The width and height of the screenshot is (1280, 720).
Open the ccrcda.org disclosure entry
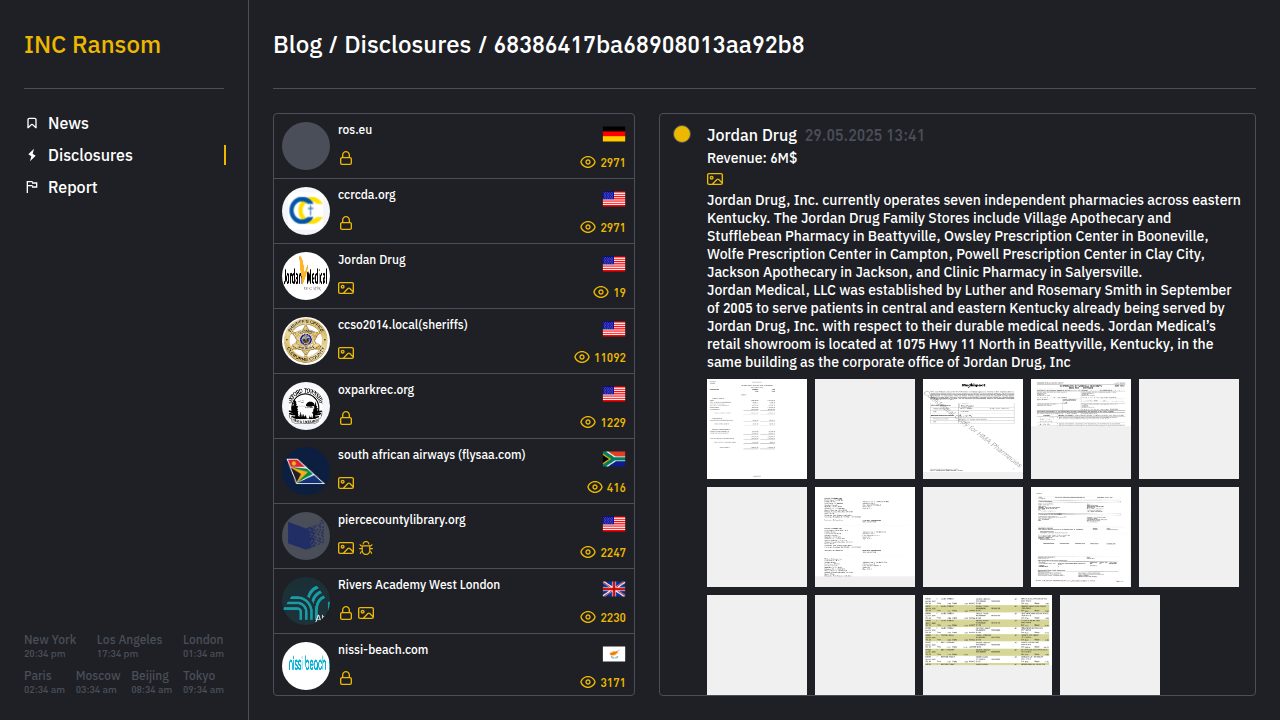454,211
